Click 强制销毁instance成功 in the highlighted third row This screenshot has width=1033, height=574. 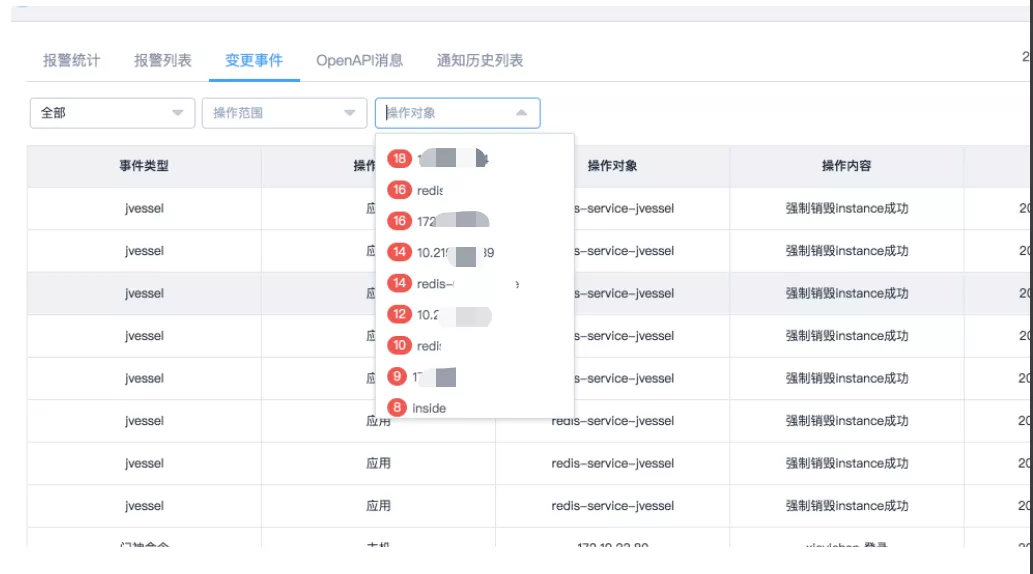(847, 294)
